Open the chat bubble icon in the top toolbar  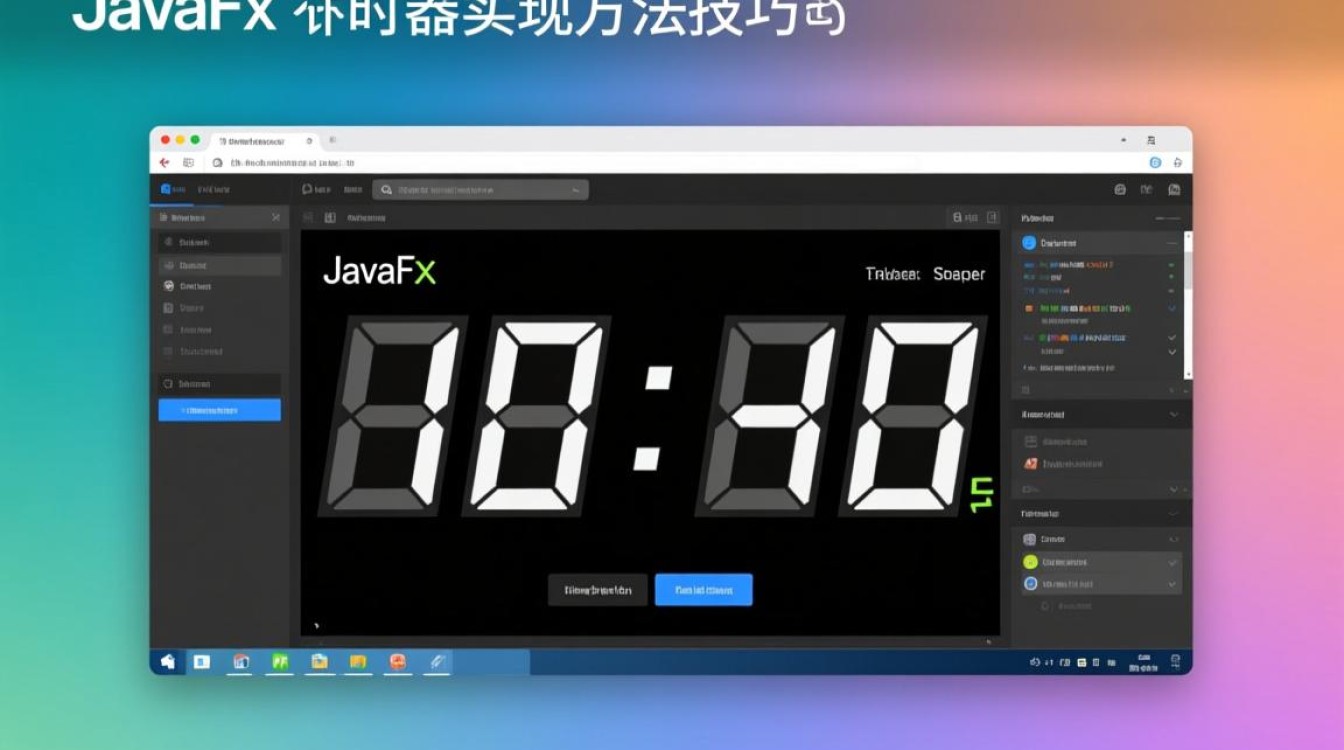click(x=306, y=189)
